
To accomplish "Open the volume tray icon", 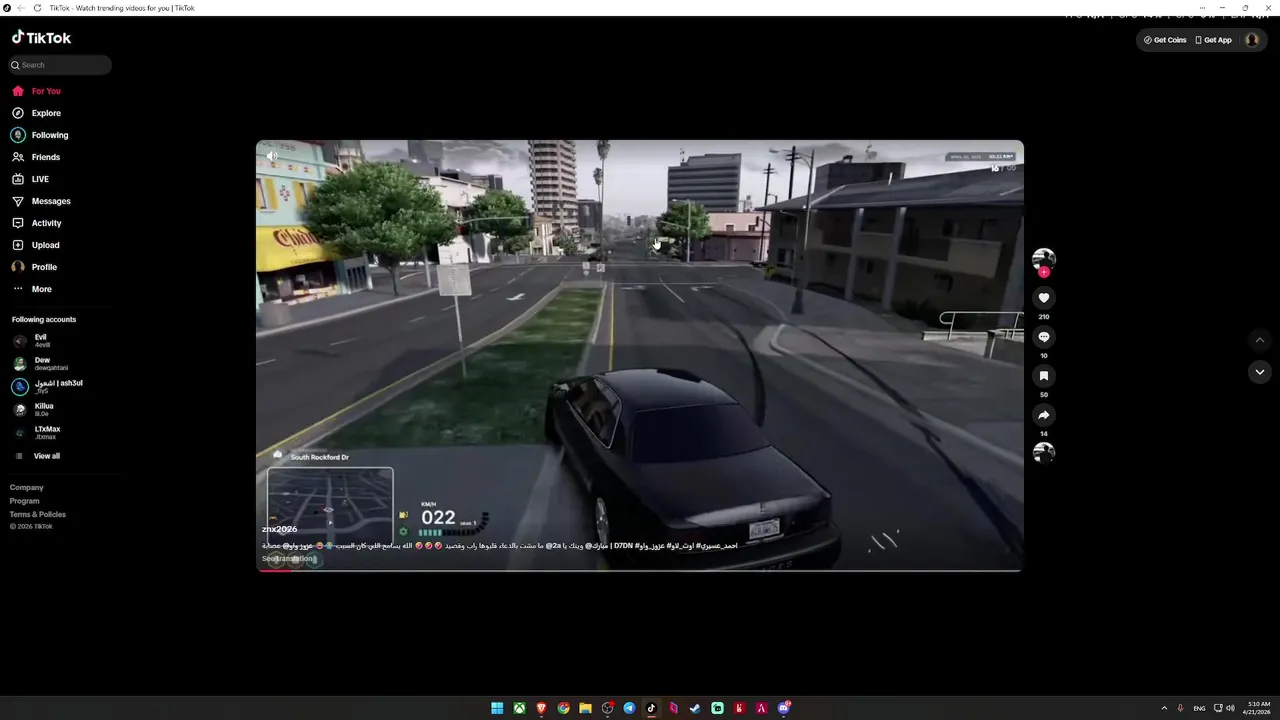I will [1230, 708].
